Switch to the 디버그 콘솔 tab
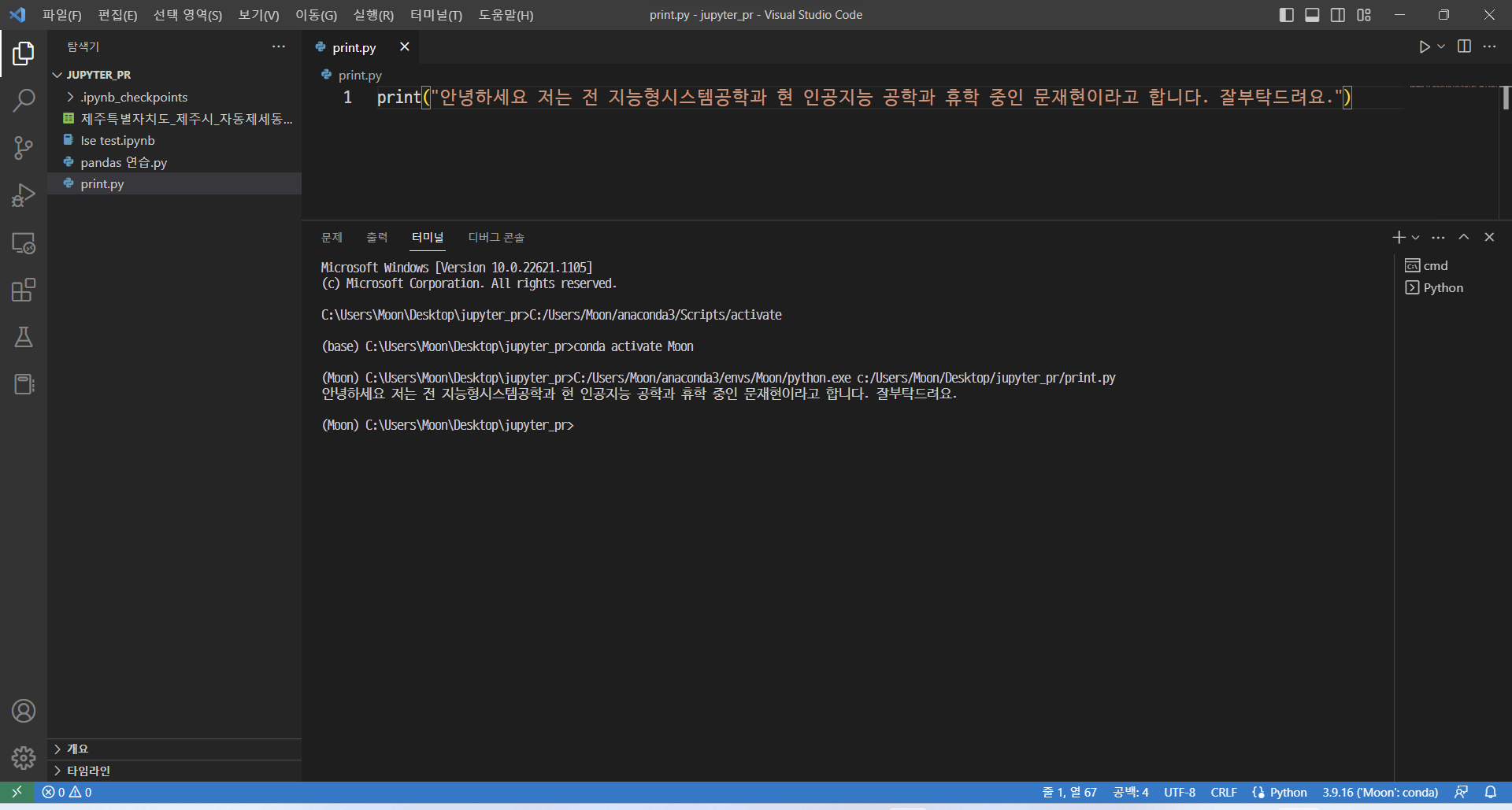The height and width of the screenshot is (810, 1512). 496,237
